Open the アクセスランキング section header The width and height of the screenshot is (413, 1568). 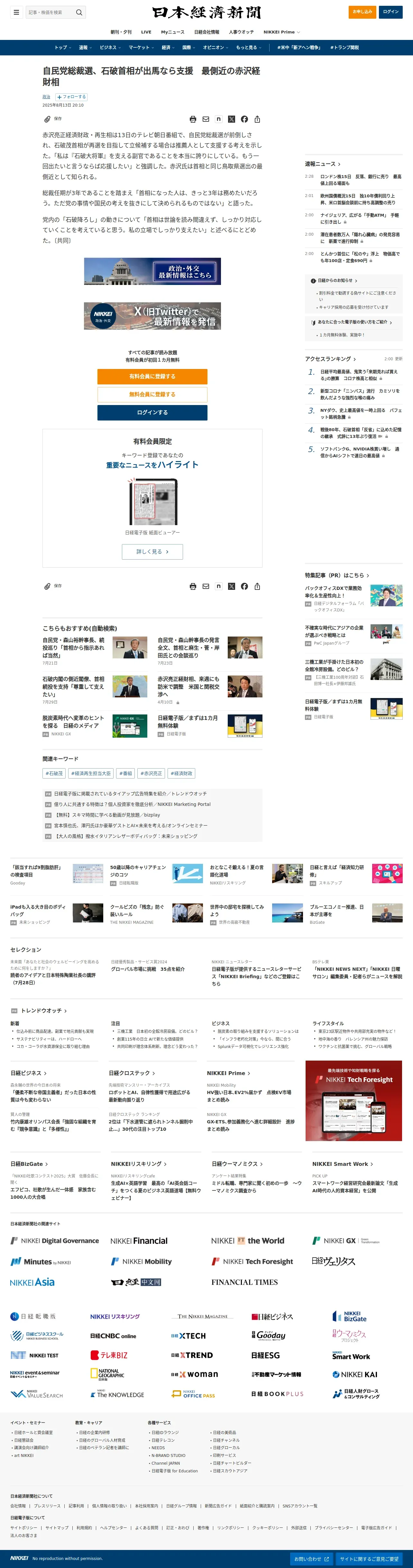click(x=330, y=359)
